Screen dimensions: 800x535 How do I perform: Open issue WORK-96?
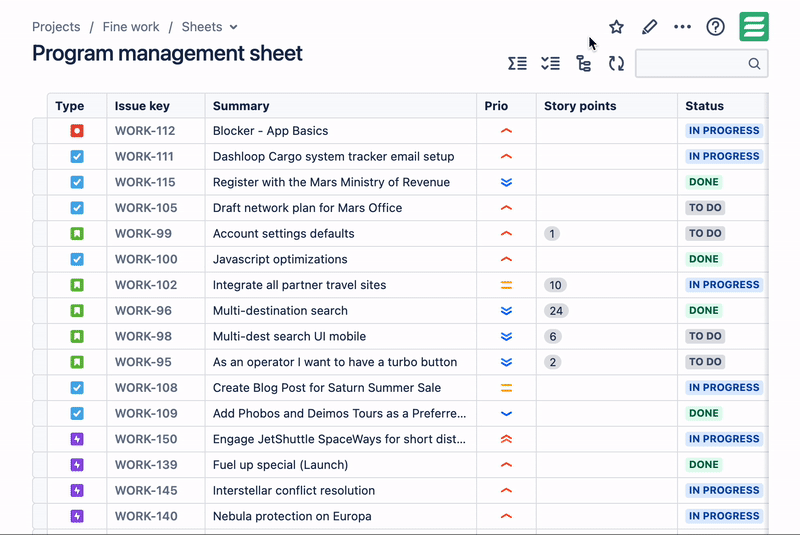143,311
